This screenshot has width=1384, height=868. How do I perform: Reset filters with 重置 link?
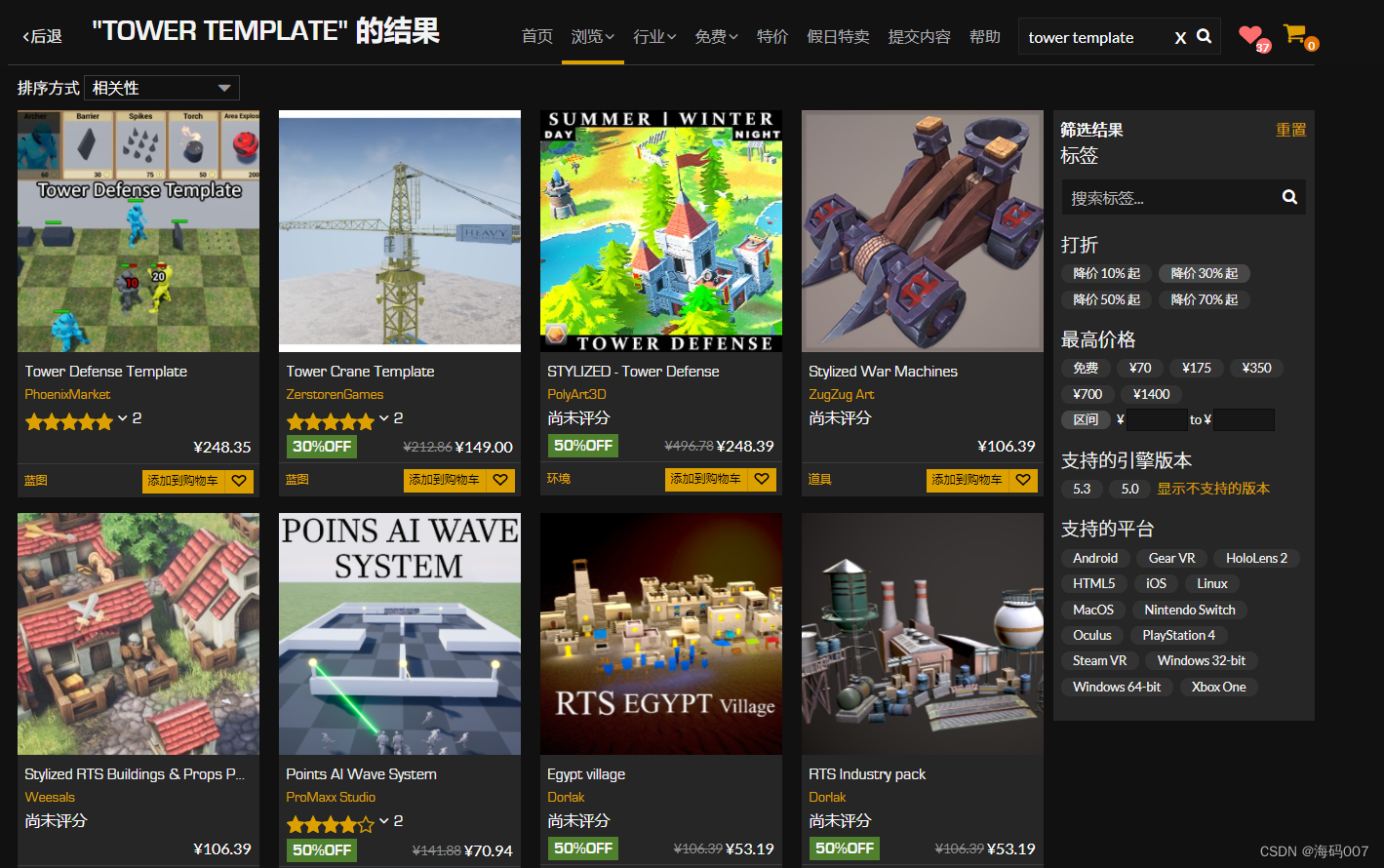1291,130
